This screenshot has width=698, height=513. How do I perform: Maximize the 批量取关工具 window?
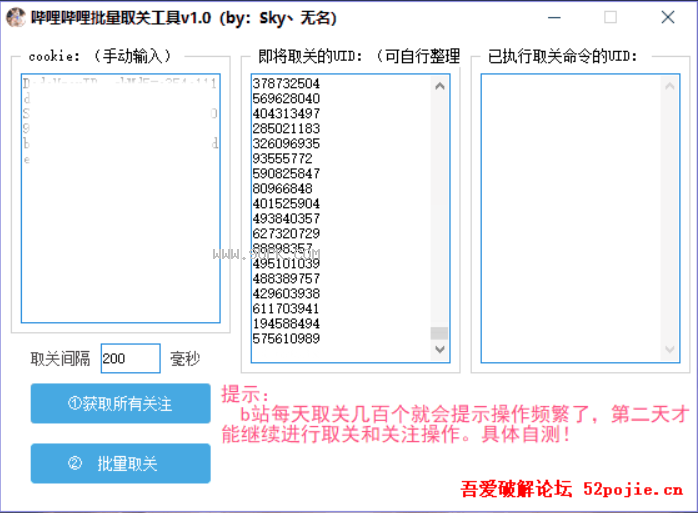[x=610, y=18]
